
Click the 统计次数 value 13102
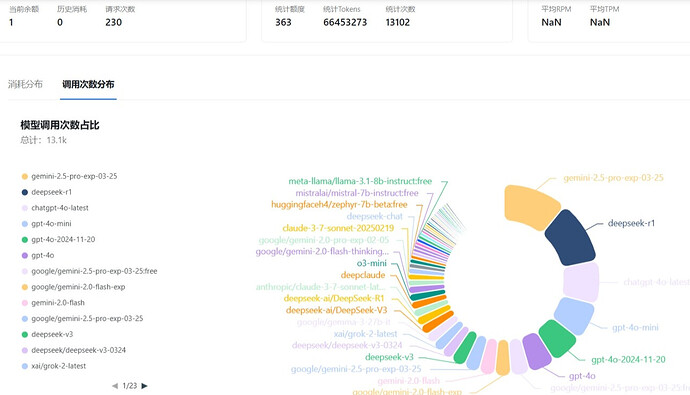(397, 22)
